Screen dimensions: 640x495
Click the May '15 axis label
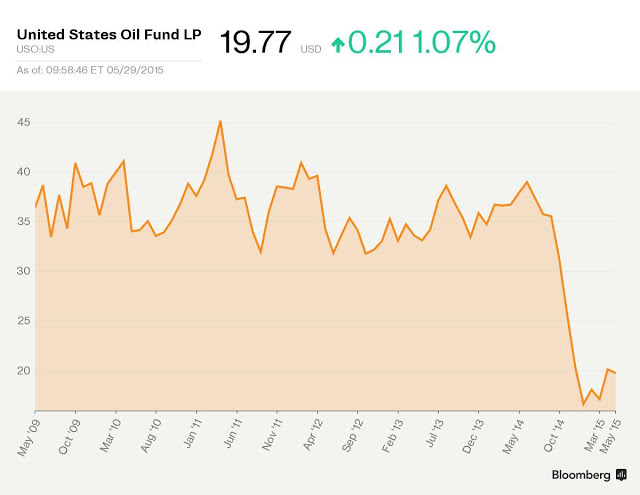(x=611, y=436)
